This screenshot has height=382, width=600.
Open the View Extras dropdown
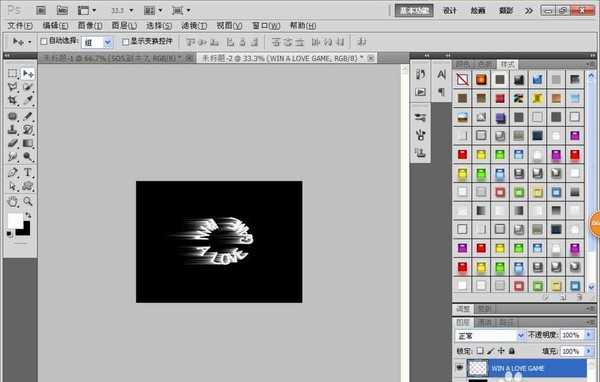87,10
